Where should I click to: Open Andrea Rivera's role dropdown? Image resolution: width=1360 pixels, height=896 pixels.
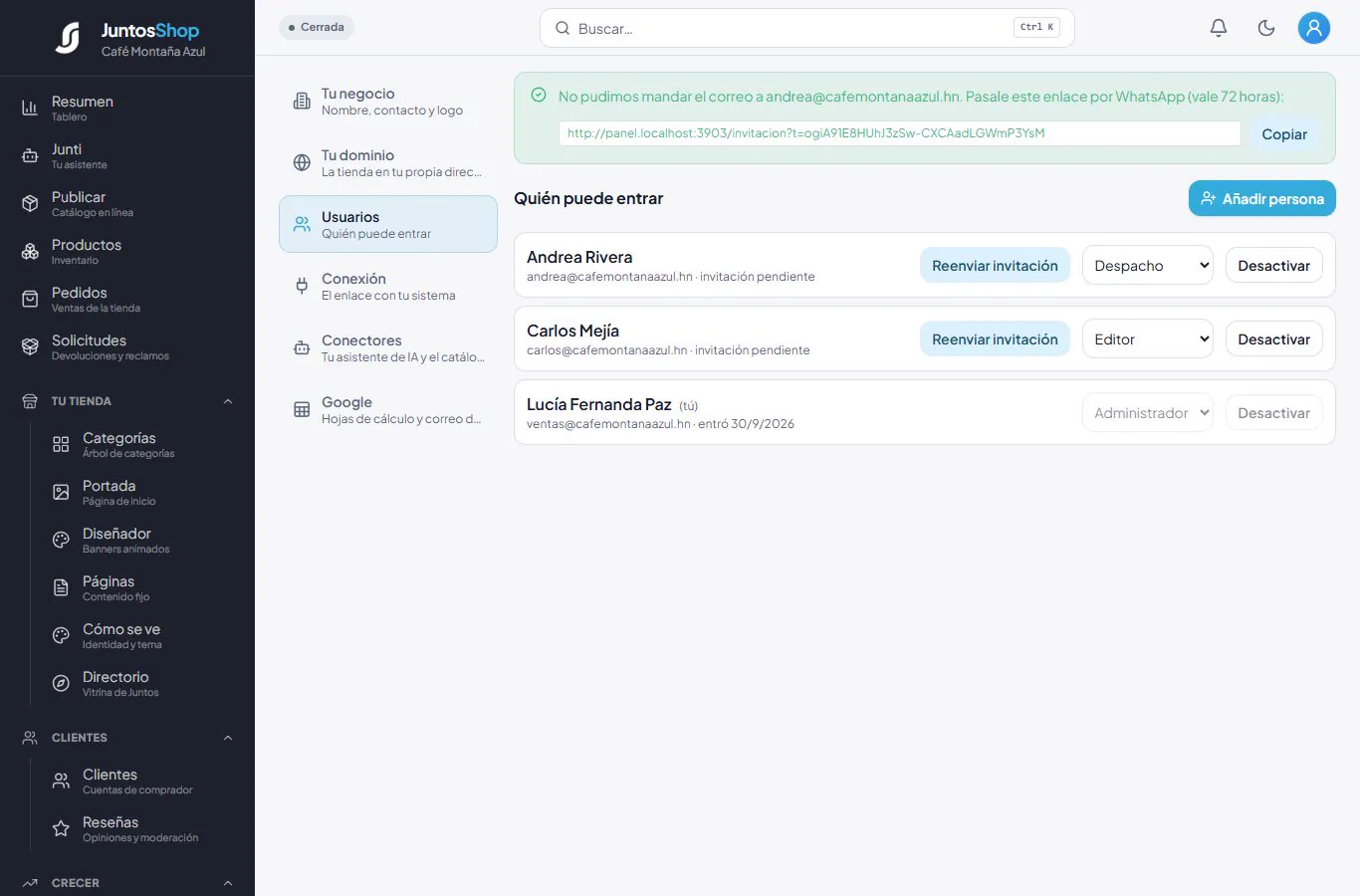pyautogui.click(x=1148, y=265)
